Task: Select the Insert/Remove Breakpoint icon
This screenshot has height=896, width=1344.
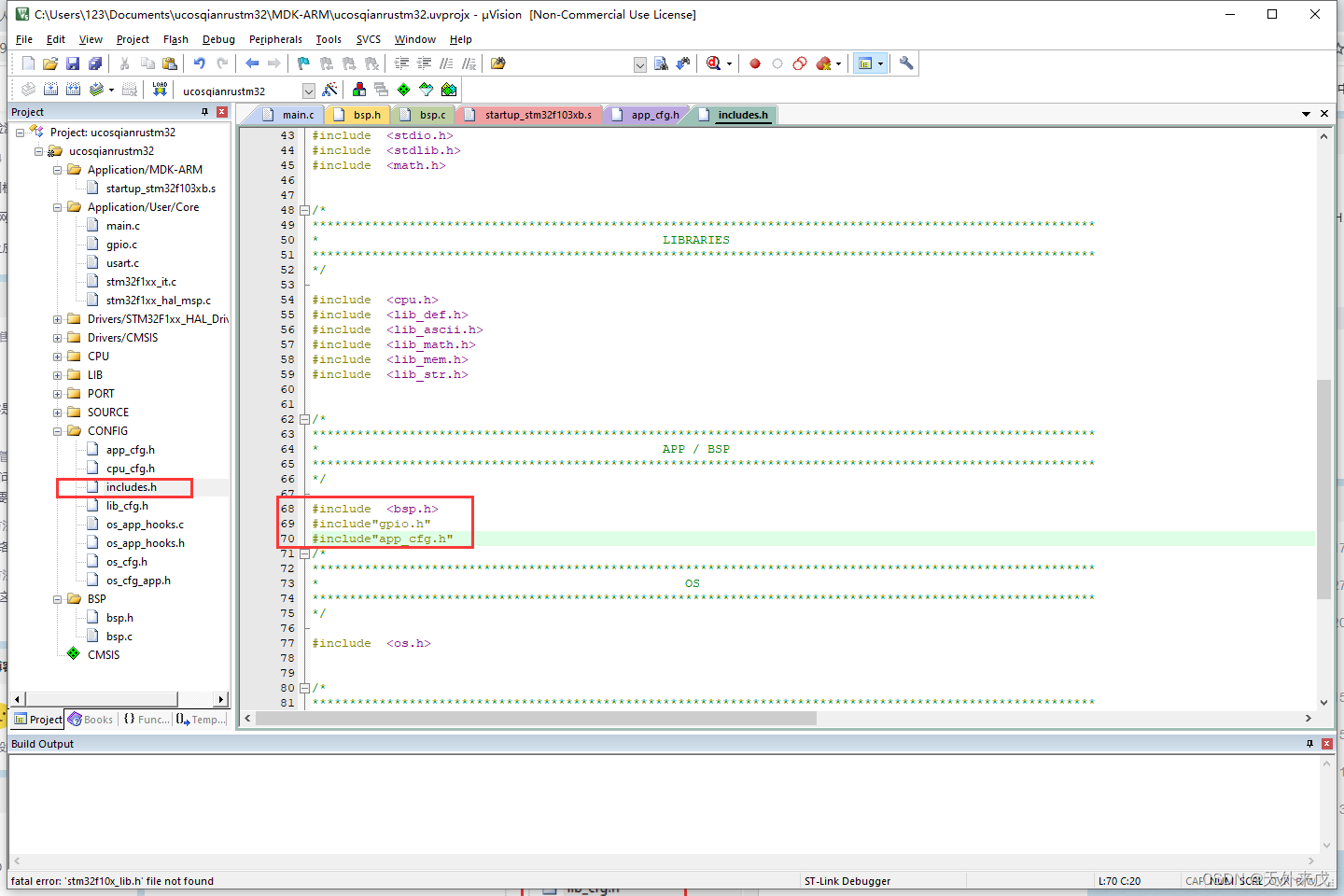Action: [755, 63]
